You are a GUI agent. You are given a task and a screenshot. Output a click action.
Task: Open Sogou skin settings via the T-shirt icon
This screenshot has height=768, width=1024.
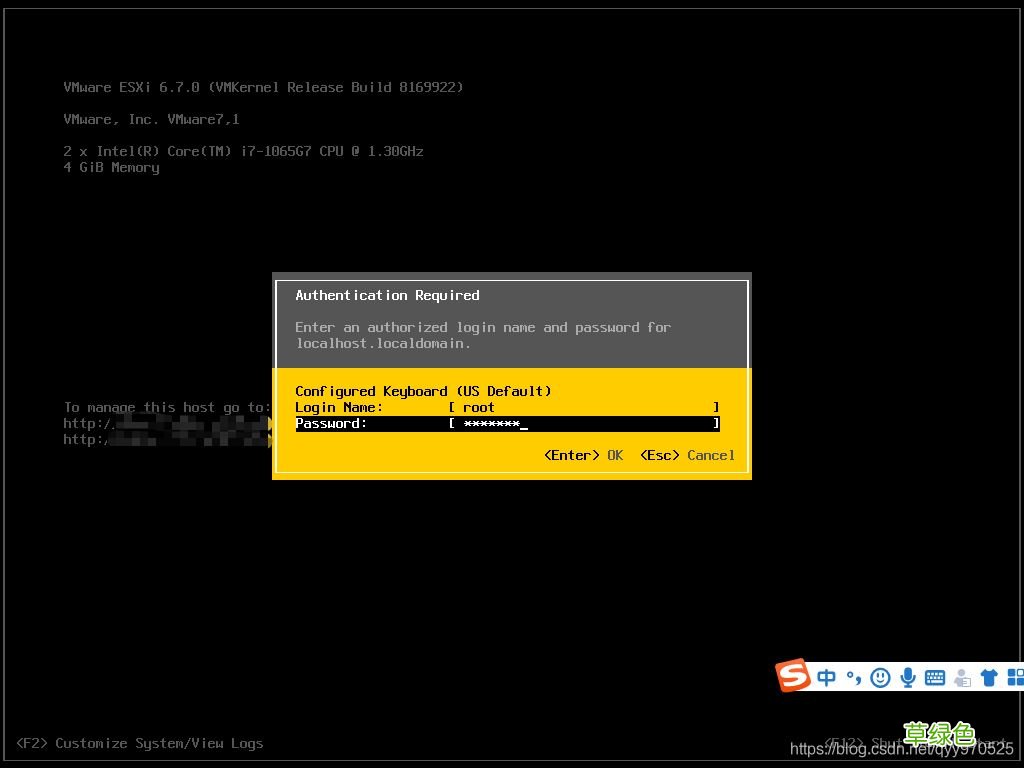click(988, 677)
